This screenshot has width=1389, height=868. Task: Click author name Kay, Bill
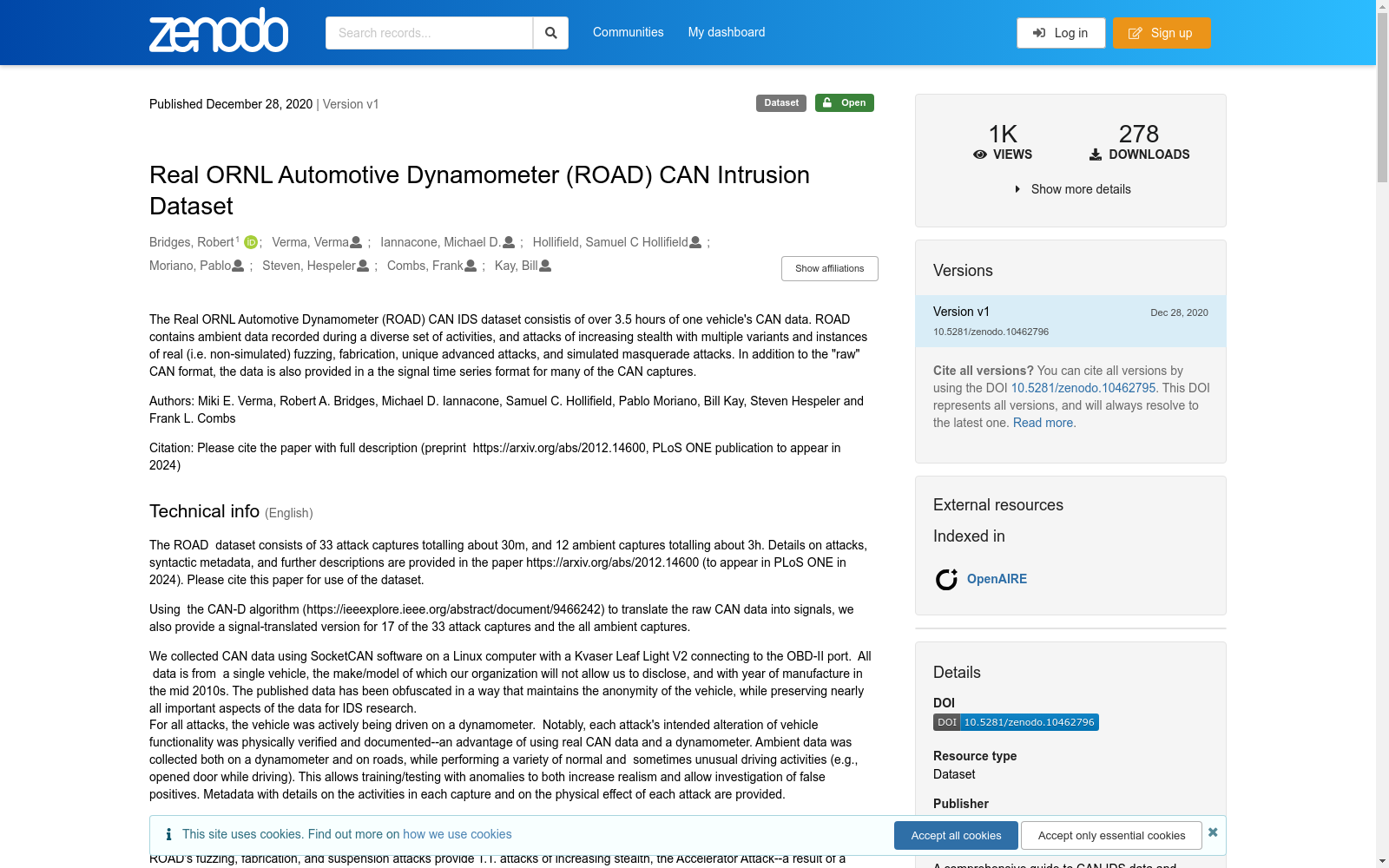point(517,266)
